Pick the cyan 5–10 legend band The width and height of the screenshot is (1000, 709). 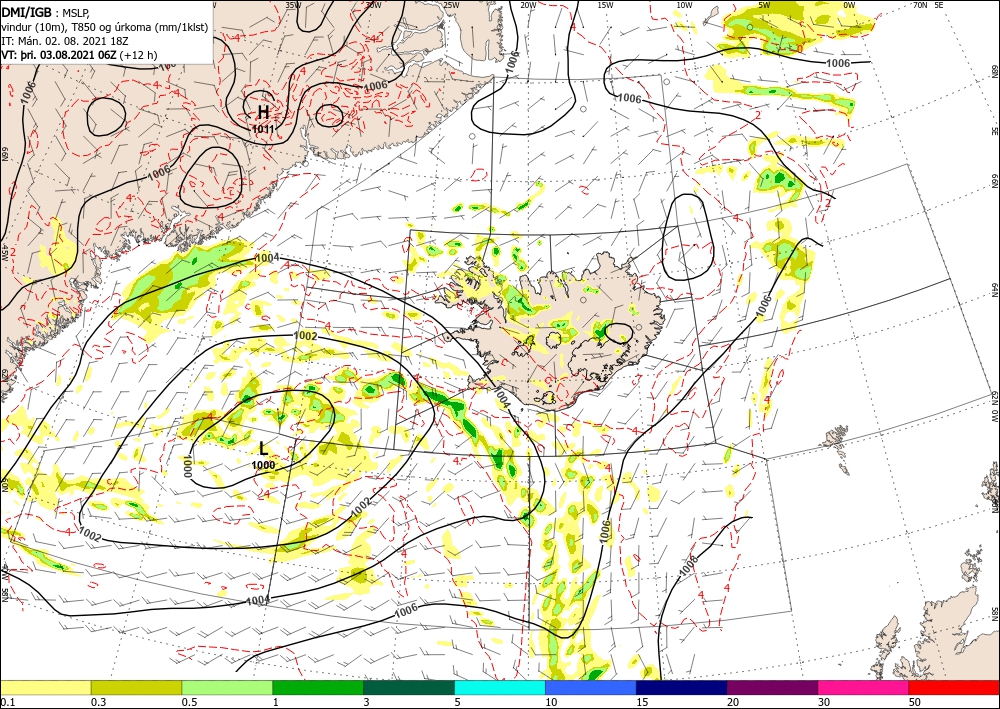pyautogui.click(x=500, y=687)
